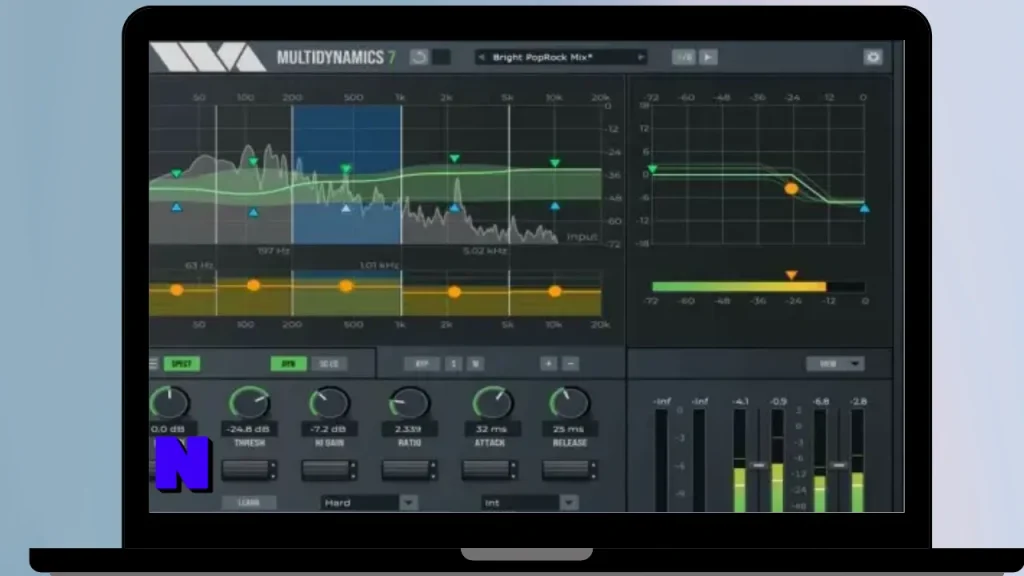Click the 197 Hz crossover label

click(274, 251)
